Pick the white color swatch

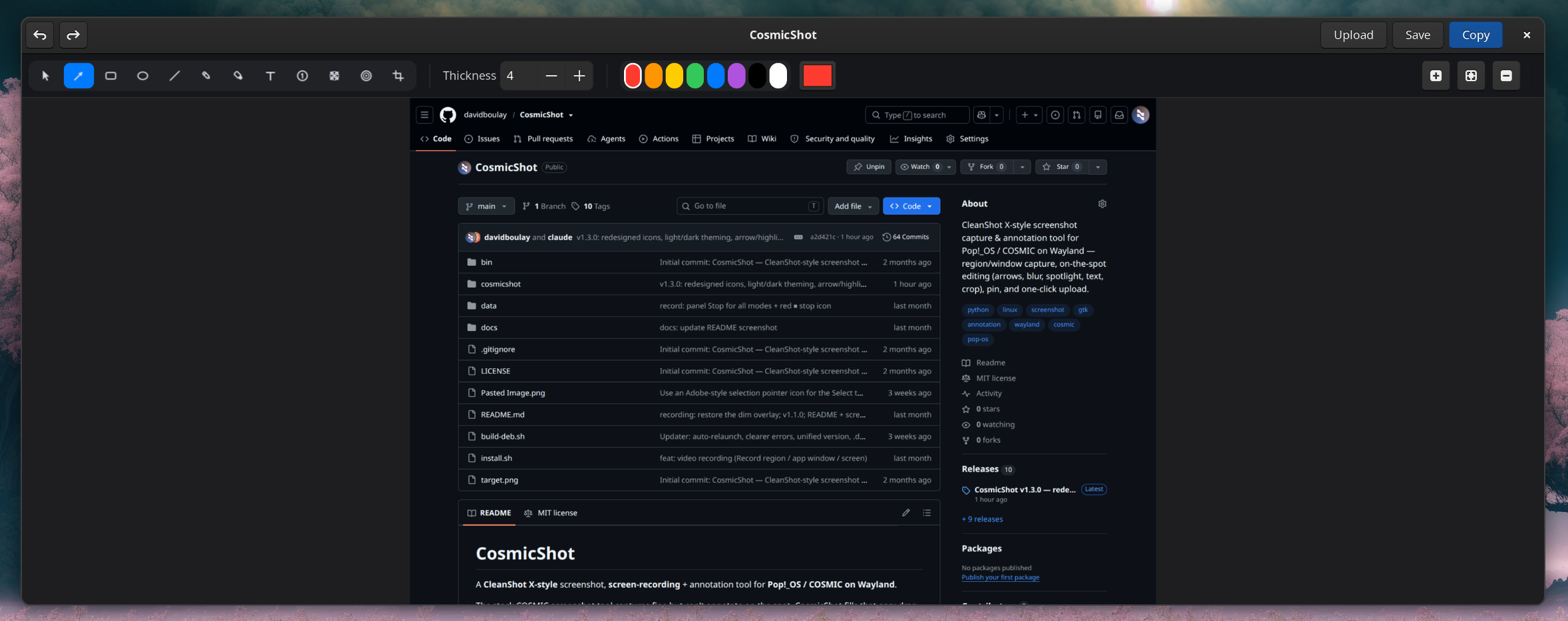click(778, 76)
